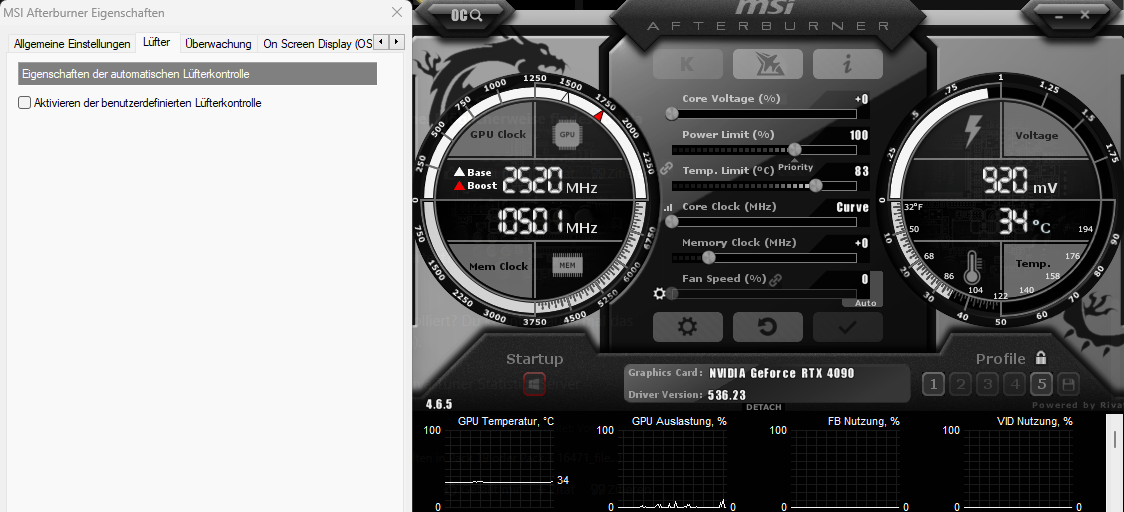
Task: Open curve editor icon beside Core Clock
Action: point(667,207)
